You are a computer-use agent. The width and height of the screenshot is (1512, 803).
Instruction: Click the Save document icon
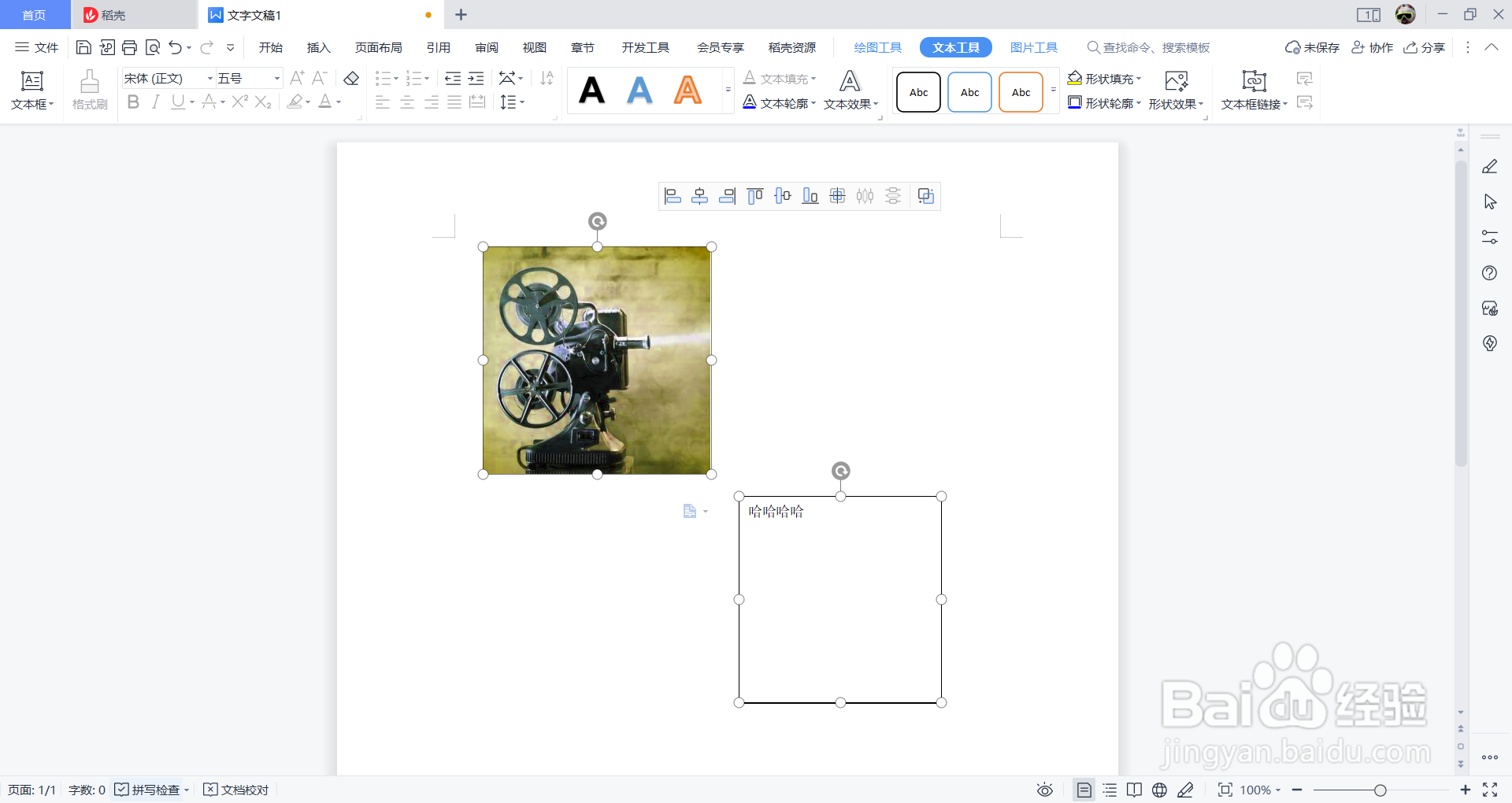tap(83, 48)
